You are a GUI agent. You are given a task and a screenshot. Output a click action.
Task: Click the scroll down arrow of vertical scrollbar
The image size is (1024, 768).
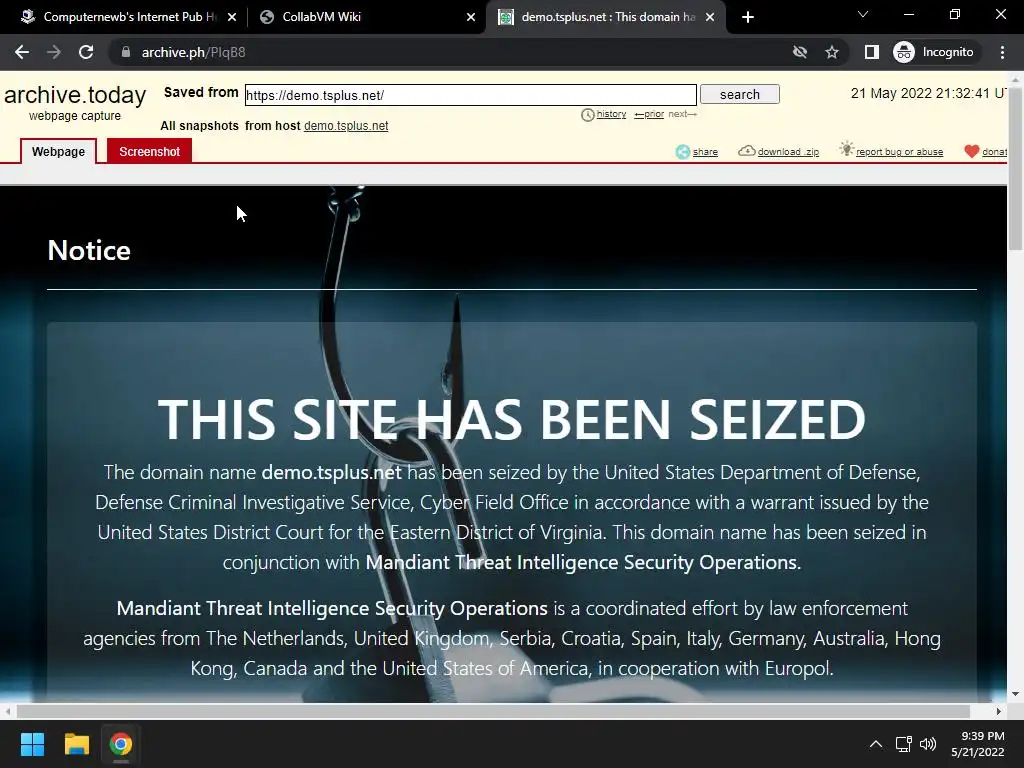(1015, 694)
